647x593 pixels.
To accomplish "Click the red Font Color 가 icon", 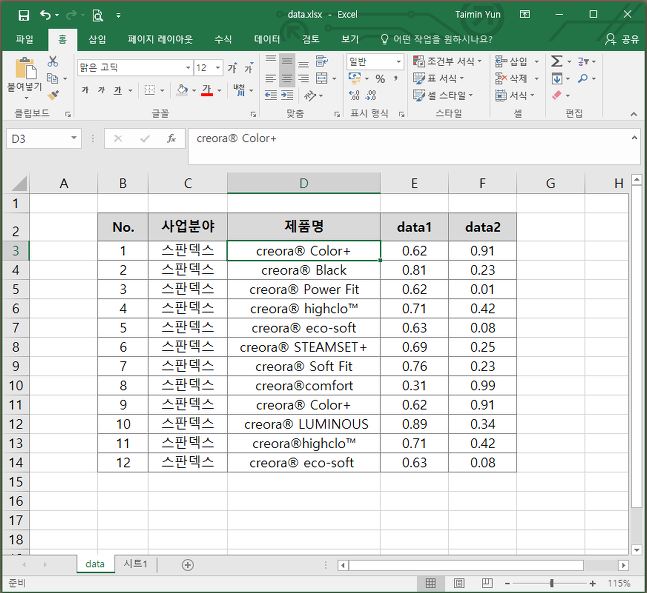I will coord(207,90).
